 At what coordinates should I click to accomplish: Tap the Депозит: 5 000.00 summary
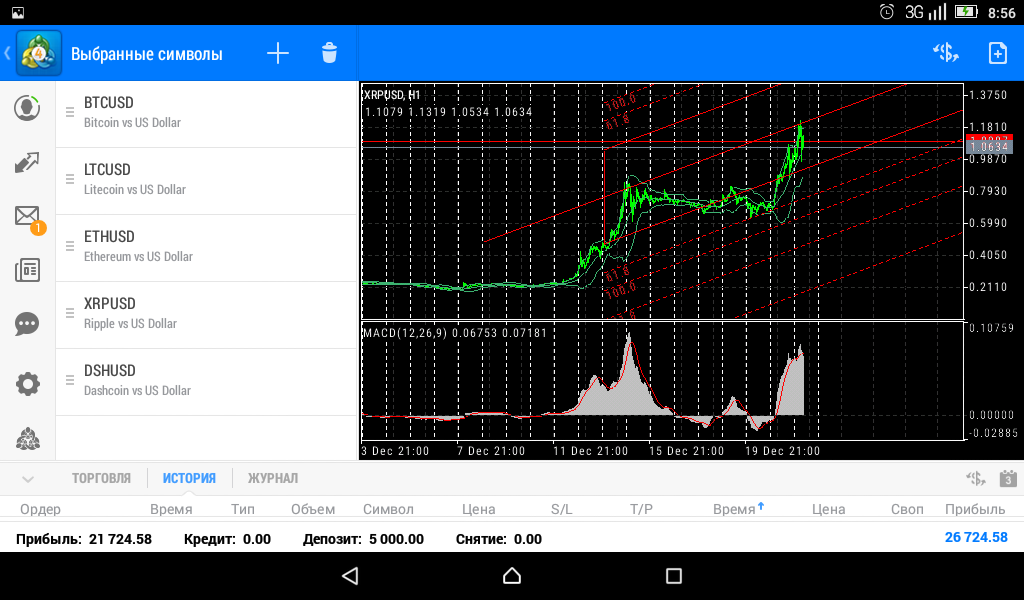point(363,539)
